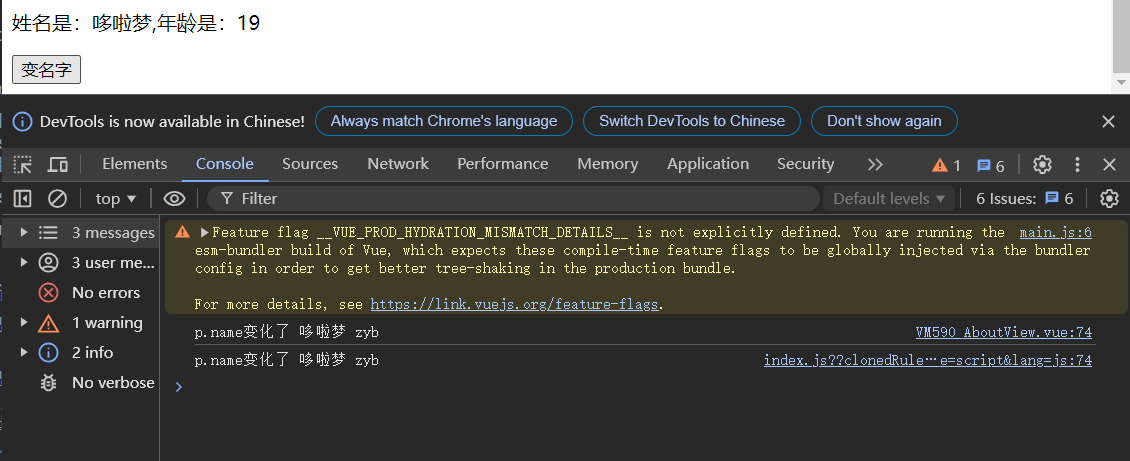Switch to the Network tab
1130x461 pixels.
click(397, 164)
